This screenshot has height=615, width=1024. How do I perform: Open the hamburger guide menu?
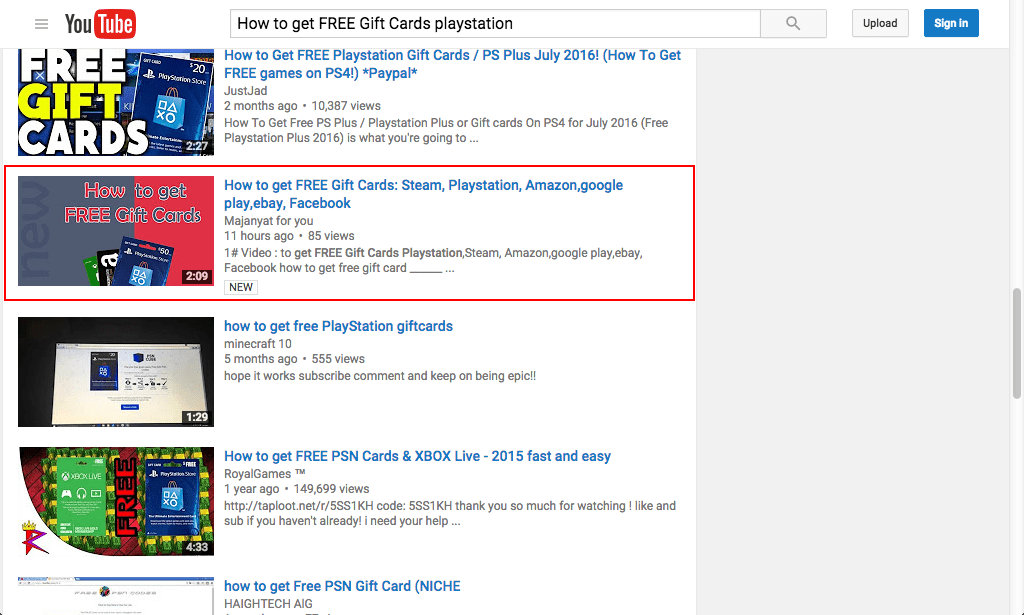coord(41,24)
